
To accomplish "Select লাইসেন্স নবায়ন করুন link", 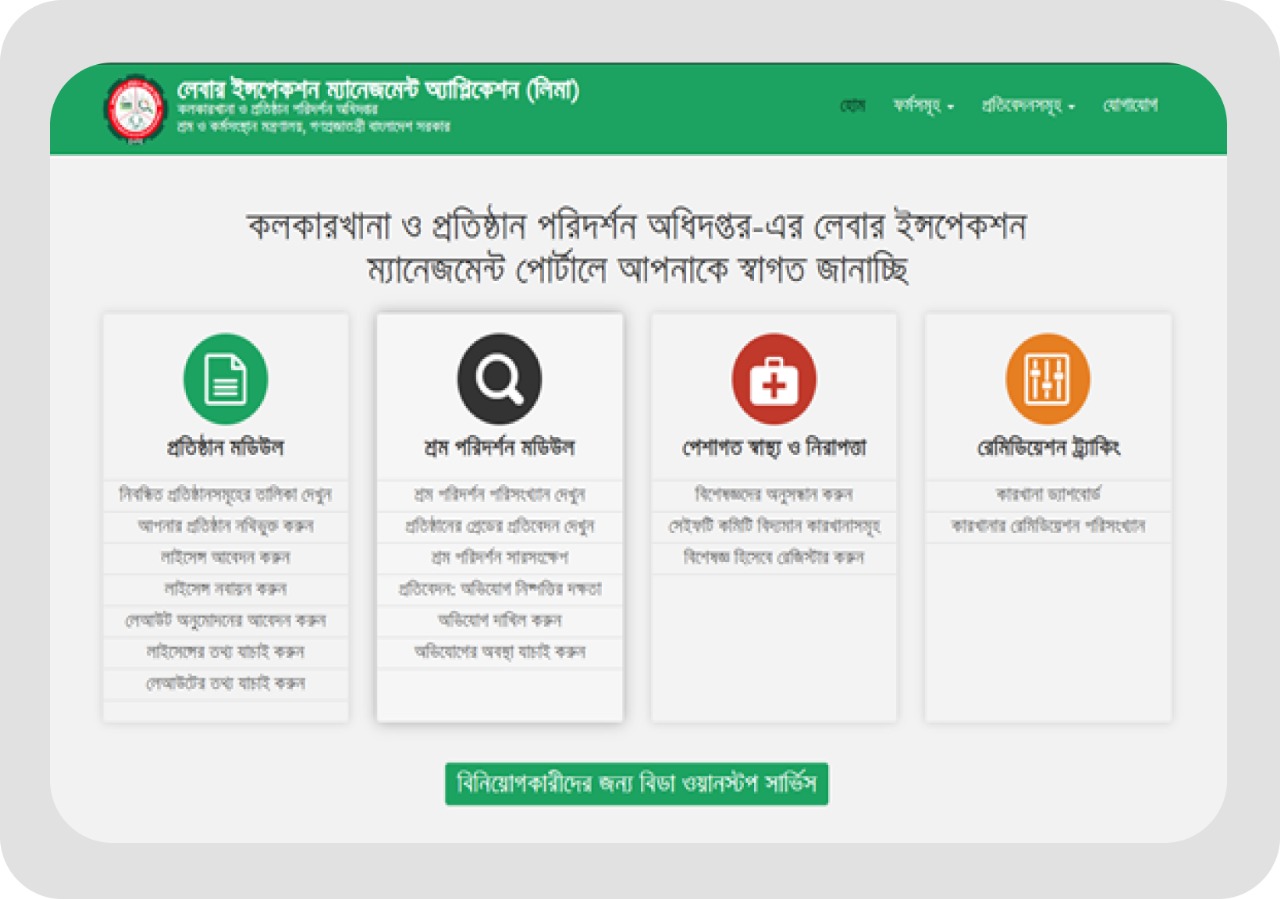I will click(225, 589).
